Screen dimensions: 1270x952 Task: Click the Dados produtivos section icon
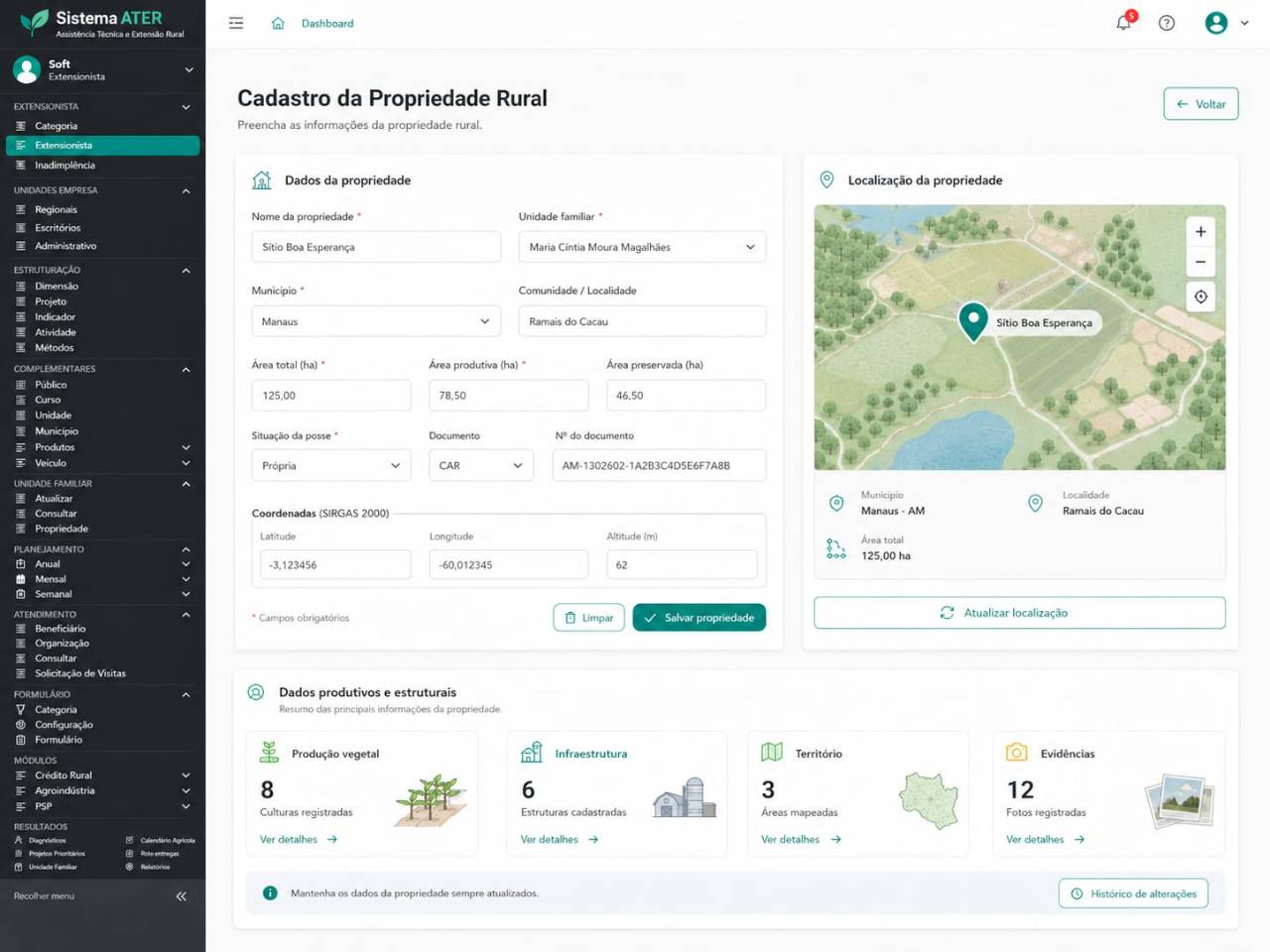(x=256, y=692)
